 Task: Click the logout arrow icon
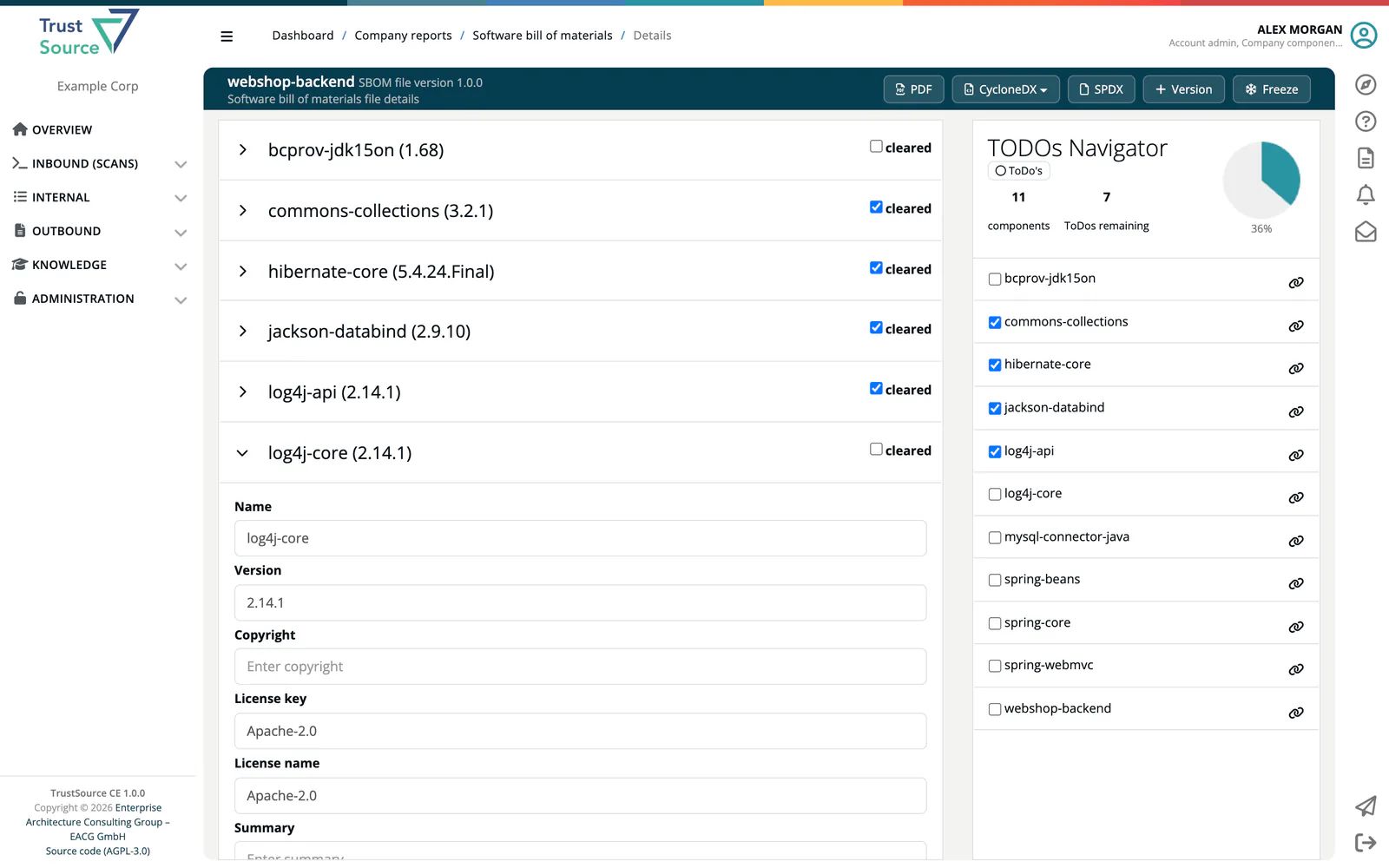pyautogui.click(x=1366, y=842)
